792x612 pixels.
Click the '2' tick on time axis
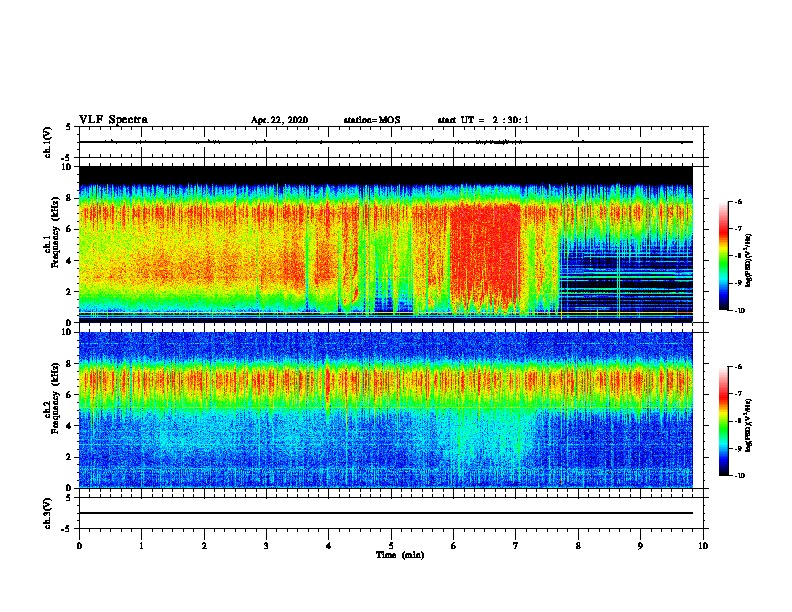click(204, 546)
